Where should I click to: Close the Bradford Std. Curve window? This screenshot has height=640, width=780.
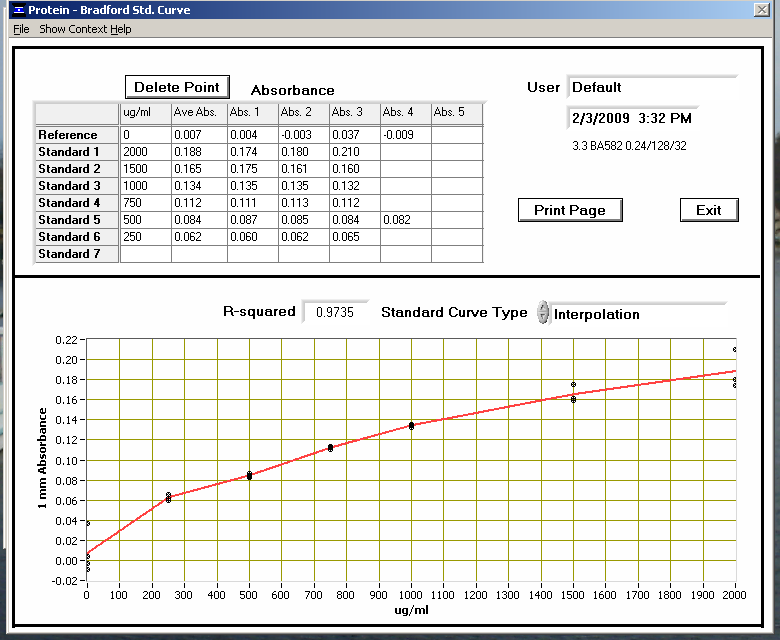(x=762, y=9)
